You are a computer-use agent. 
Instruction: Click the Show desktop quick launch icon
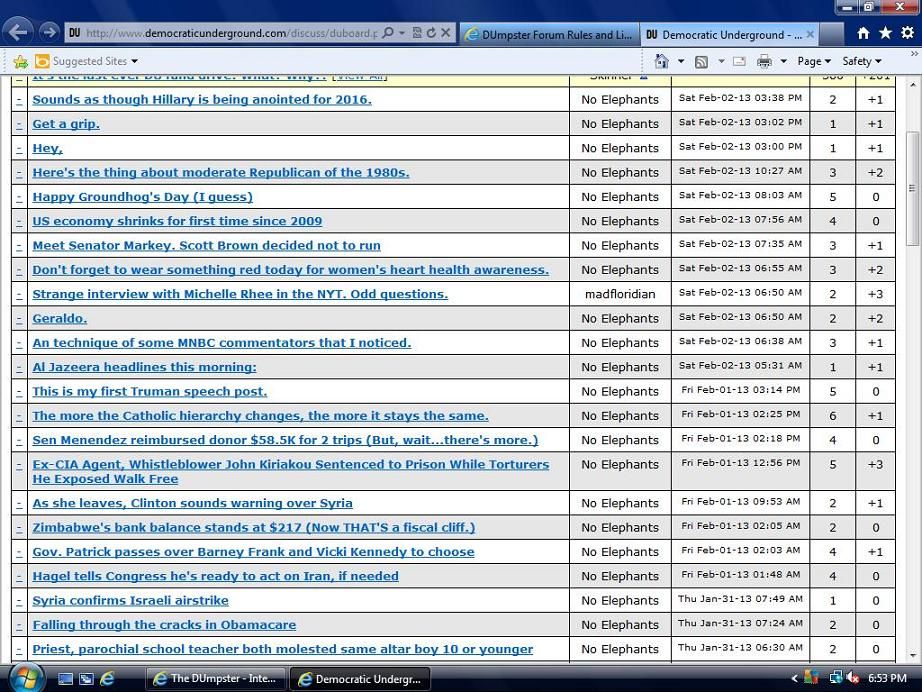65,679
